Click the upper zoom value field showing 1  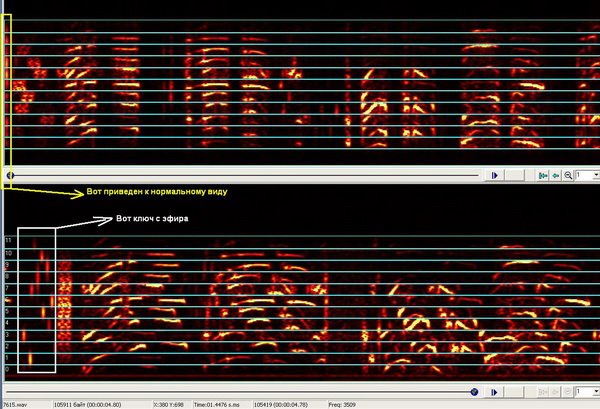pyautogui.click(x=584, y=175)
